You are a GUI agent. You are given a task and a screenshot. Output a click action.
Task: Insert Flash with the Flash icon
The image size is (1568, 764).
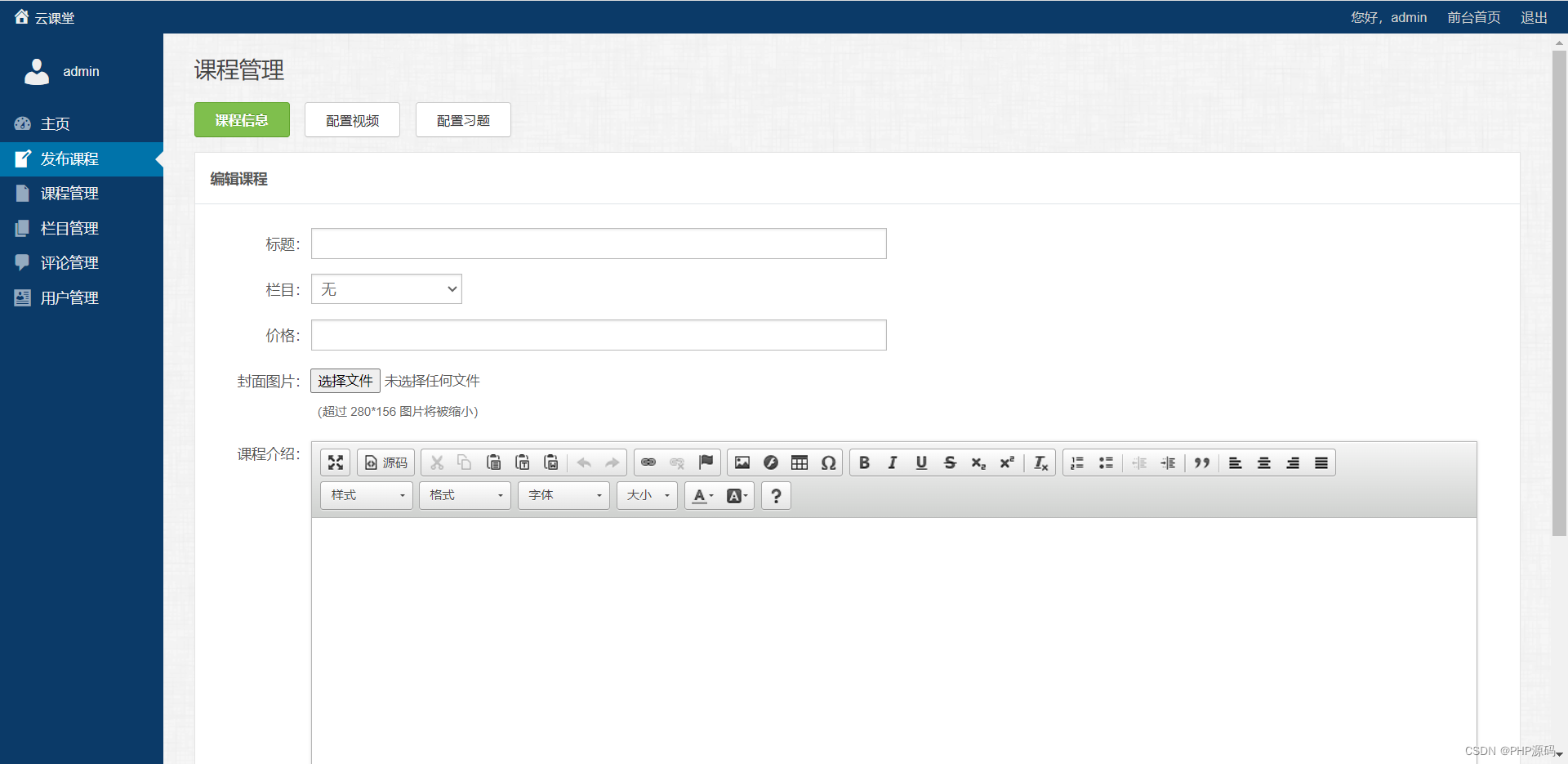[771, 462]
